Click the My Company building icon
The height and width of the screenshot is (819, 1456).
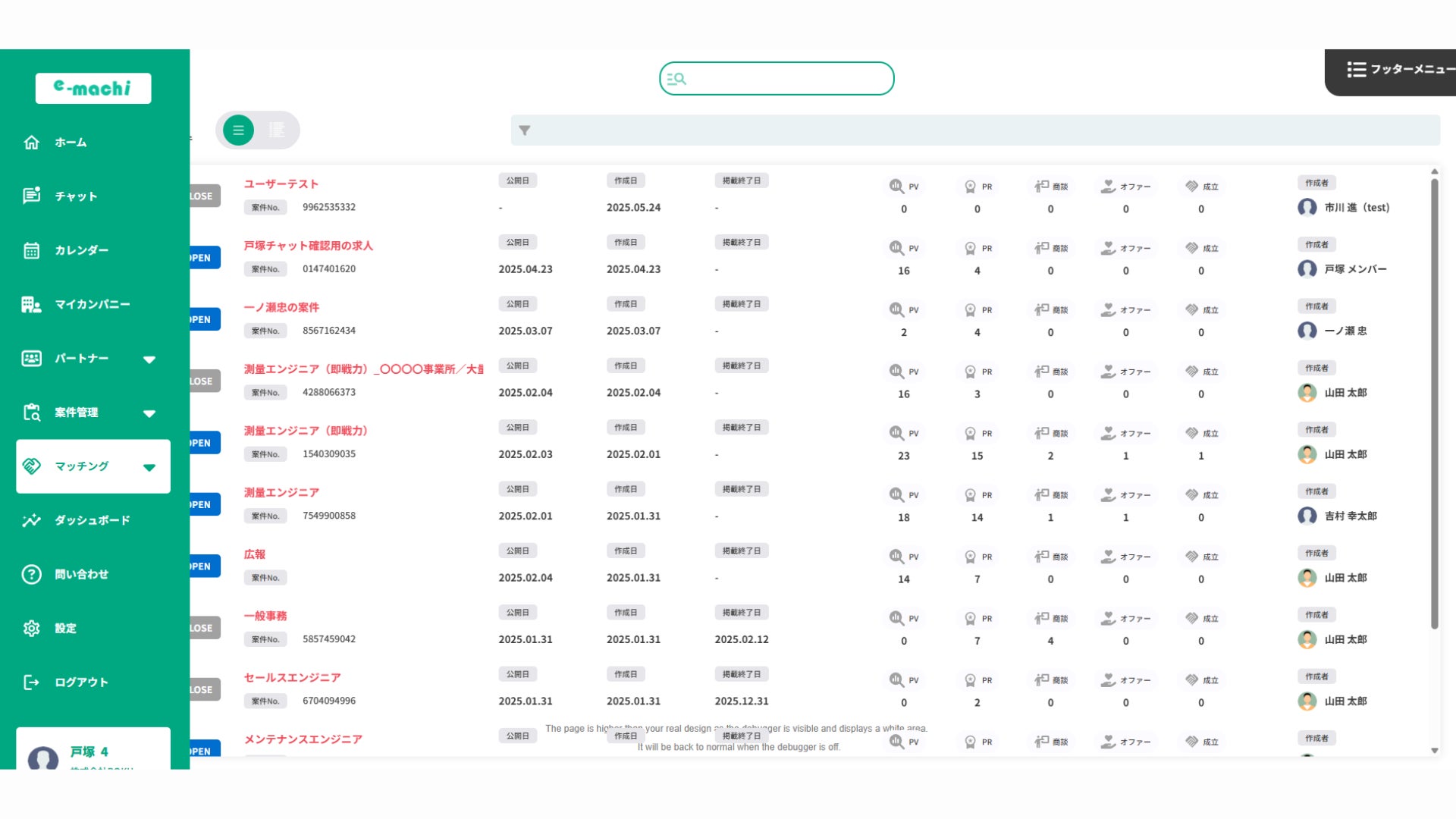pyautogui.click(x=31, y=305)
